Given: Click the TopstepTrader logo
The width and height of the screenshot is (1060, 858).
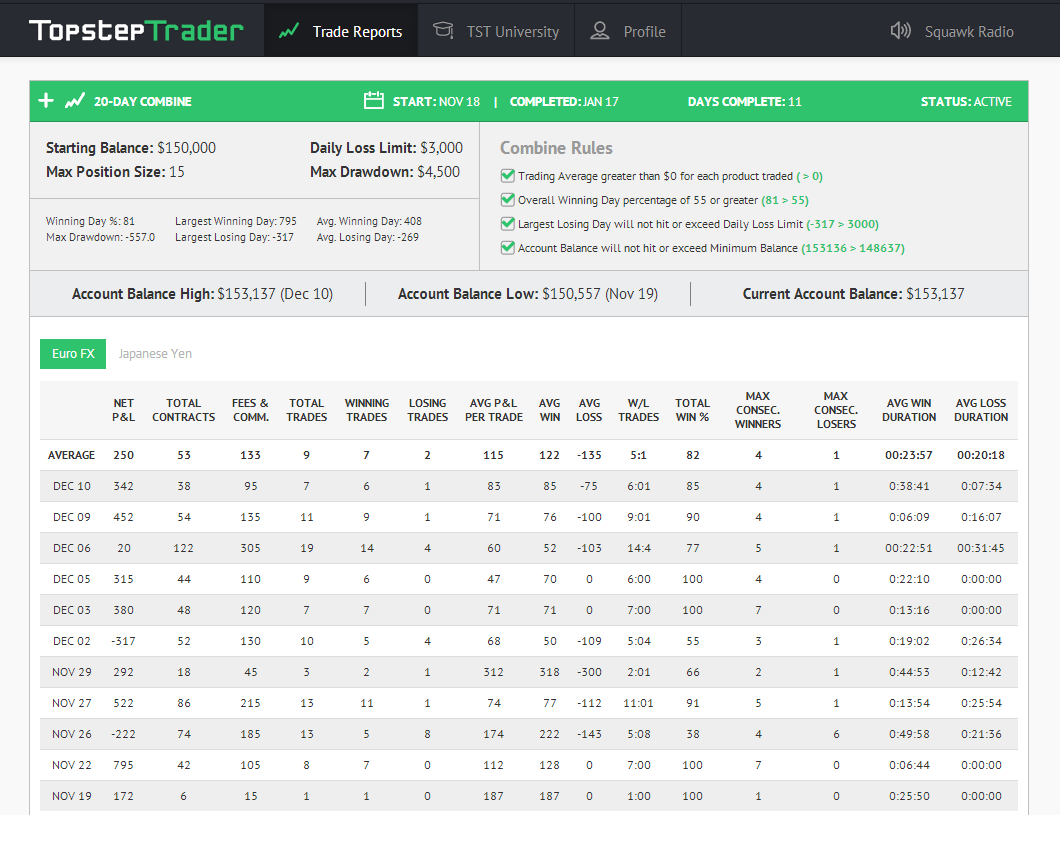Looking at the screenshot, I should [136, 30].
